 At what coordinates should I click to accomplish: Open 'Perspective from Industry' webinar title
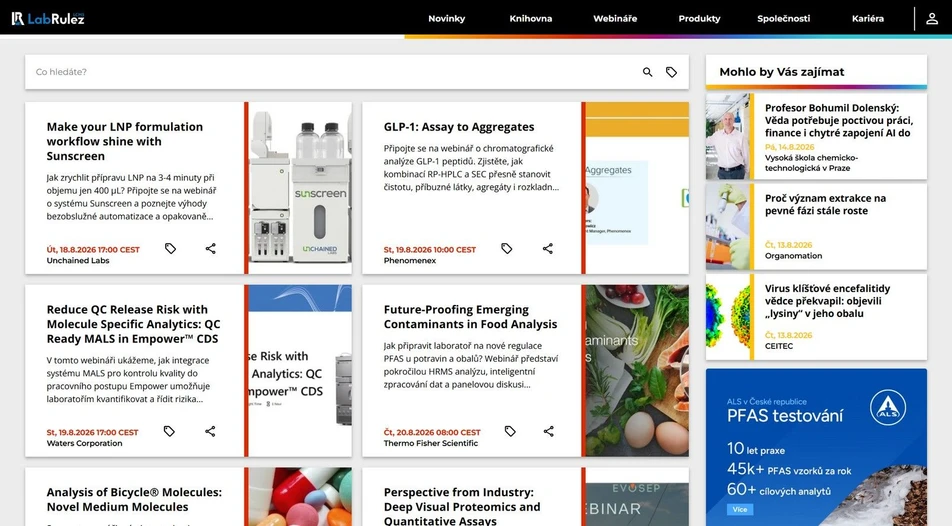461,507
